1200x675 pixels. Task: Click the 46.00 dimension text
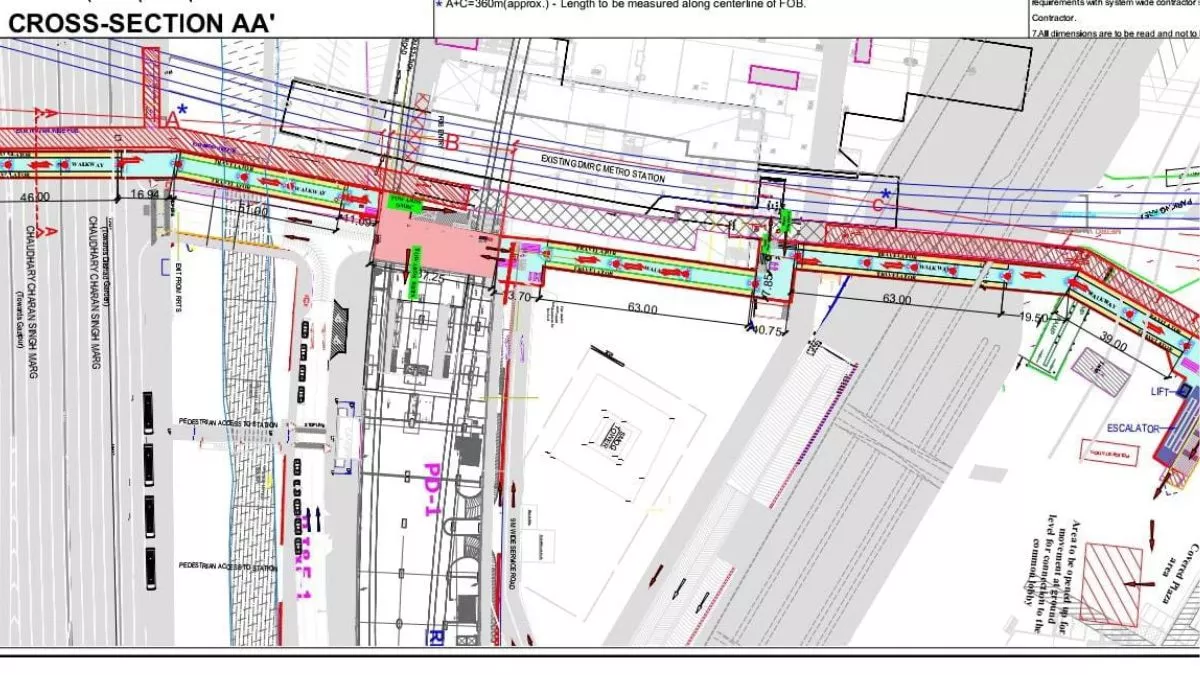tap(35, 197)
